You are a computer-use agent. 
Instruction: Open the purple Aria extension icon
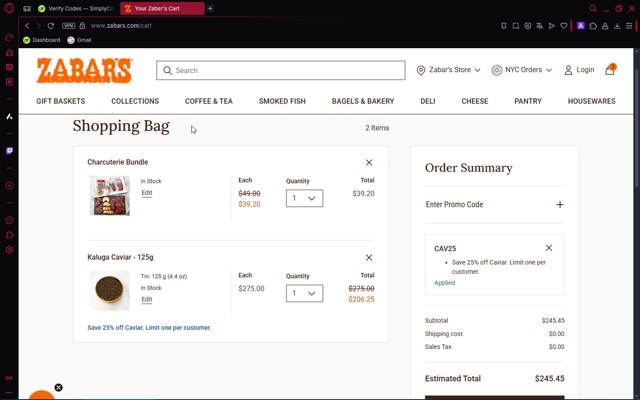point(581,26)
